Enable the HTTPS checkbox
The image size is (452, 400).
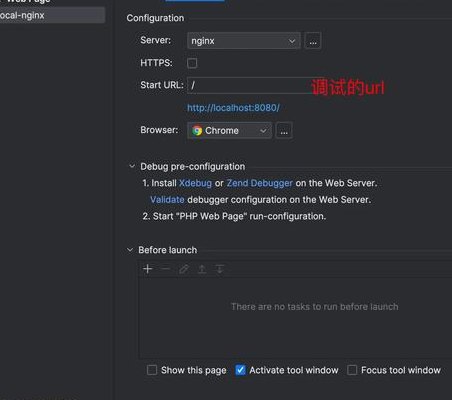click(192, 63)
